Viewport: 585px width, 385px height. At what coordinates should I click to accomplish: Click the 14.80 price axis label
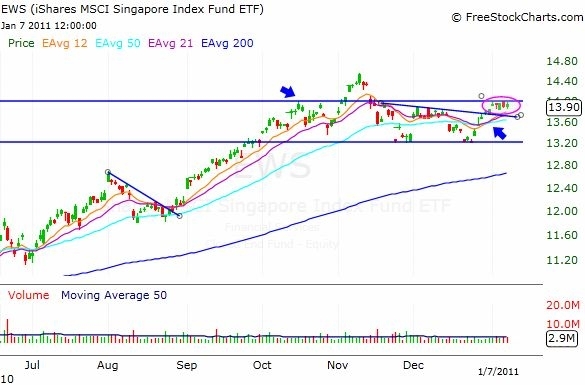(561, 61)
